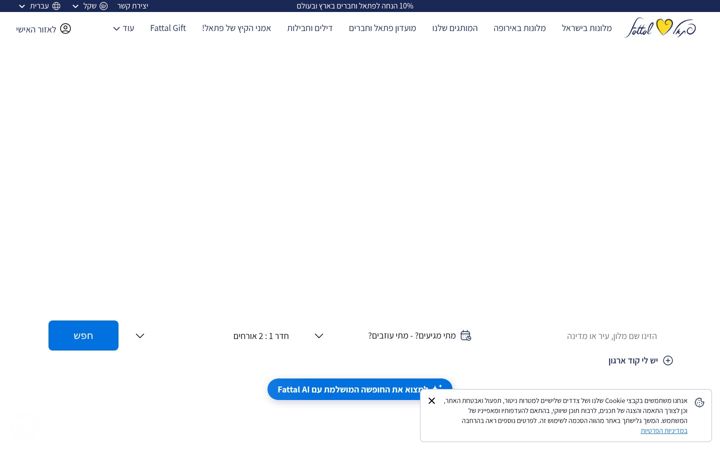Click the shekel currency icon
This screenshot has height=450, width=720.
point(104,6)
